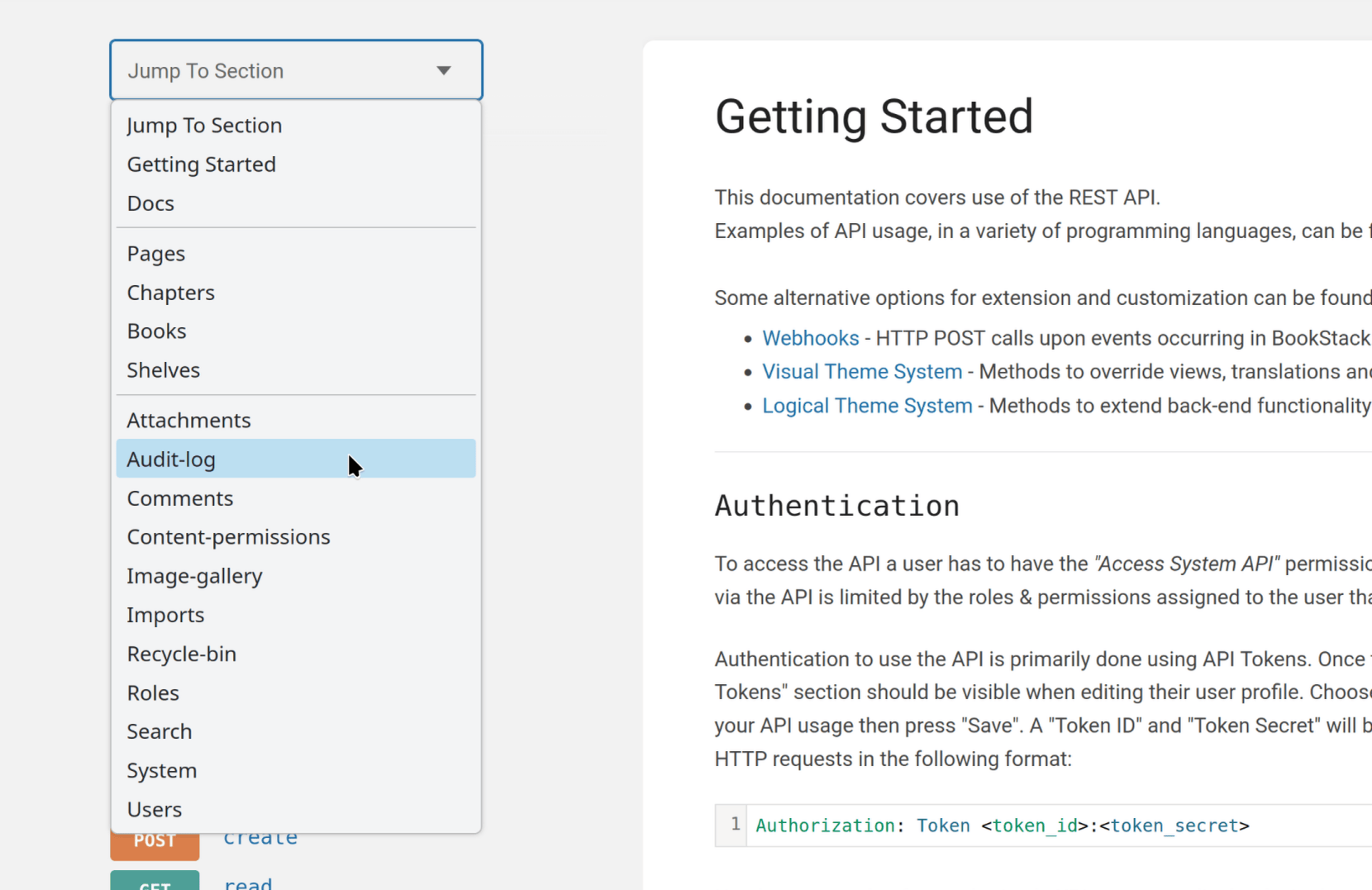The image size is (1372, 890).
Task: Select Audit-log from the section list
Action: pyautogui.click(x=171, y=459)
